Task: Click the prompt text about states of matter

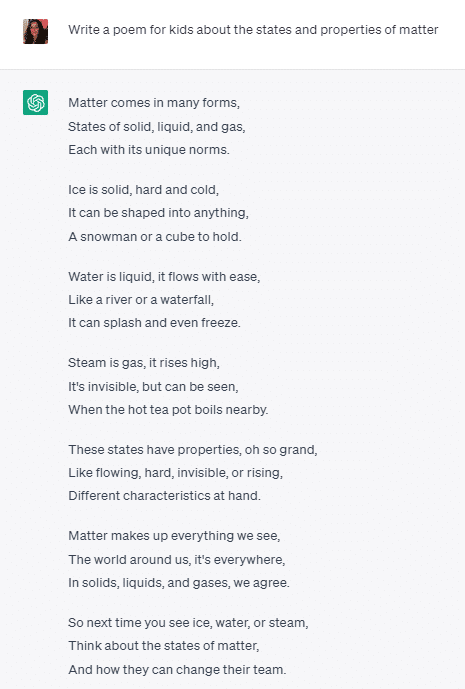Action: point(253,30)
